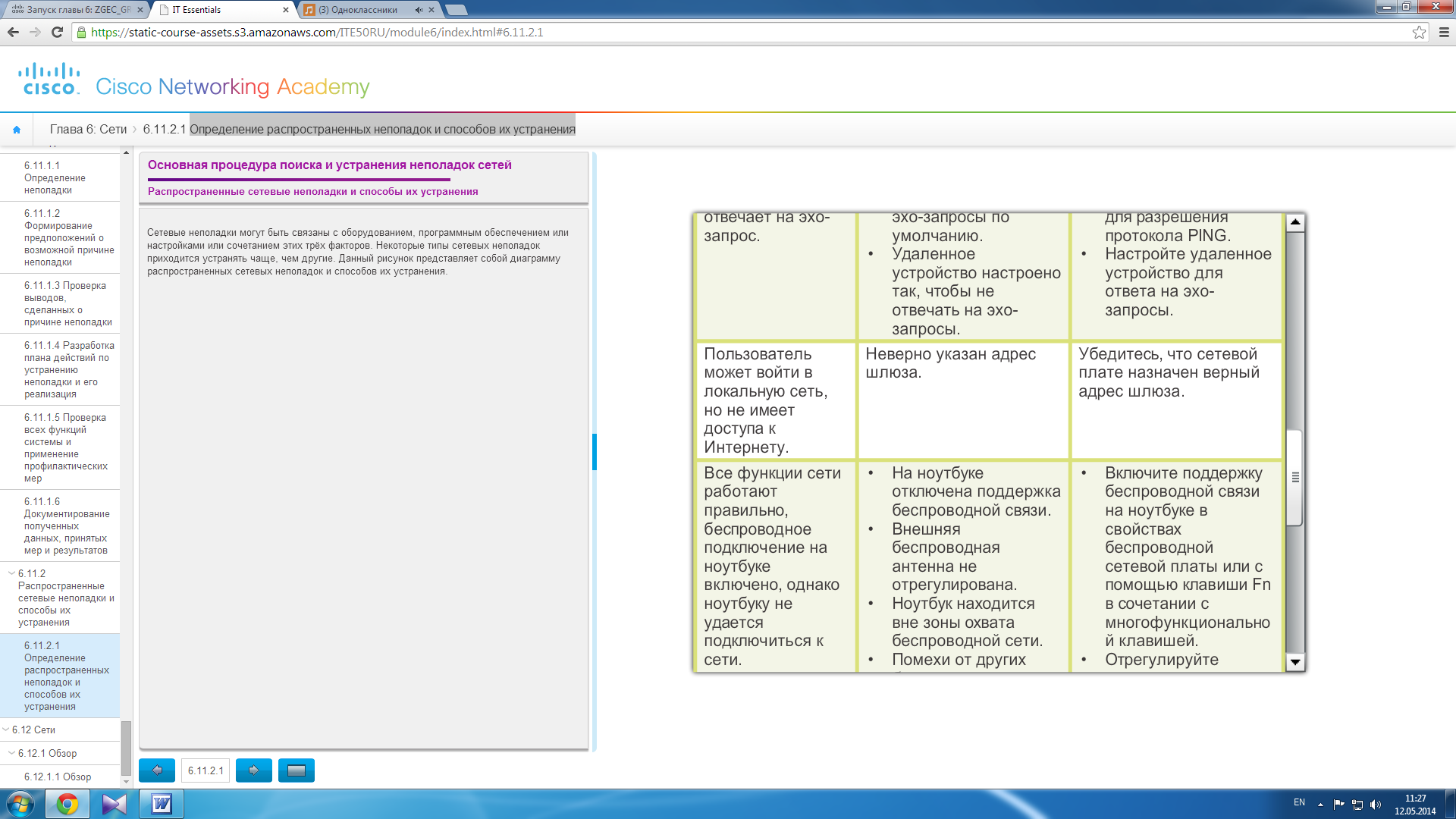Open Visual Studio from the taskbar

(x=115, y=804)
